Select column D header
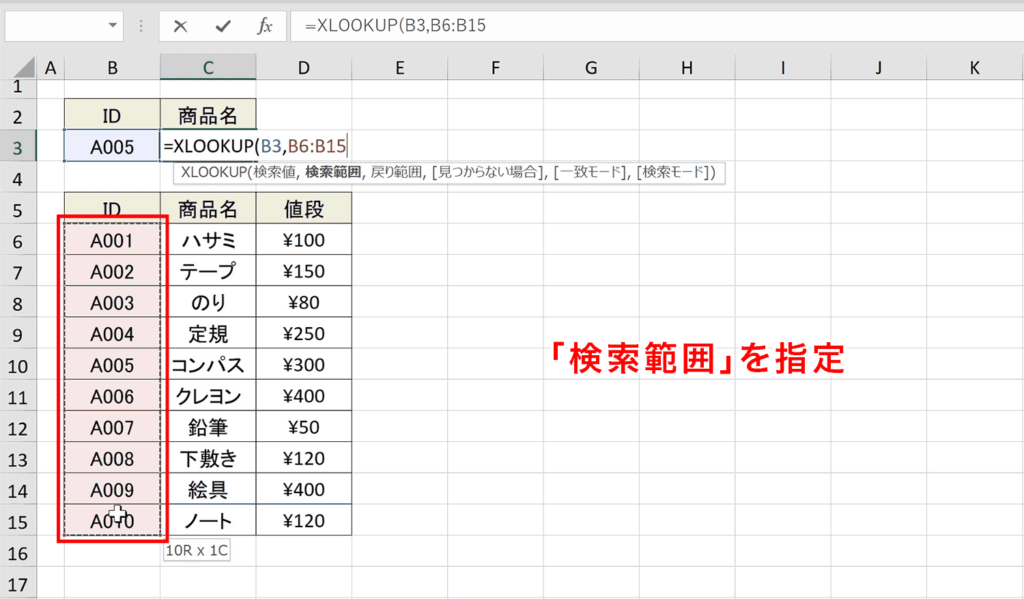Screen dimensions: 1024x599 click(x=303, y=68)
